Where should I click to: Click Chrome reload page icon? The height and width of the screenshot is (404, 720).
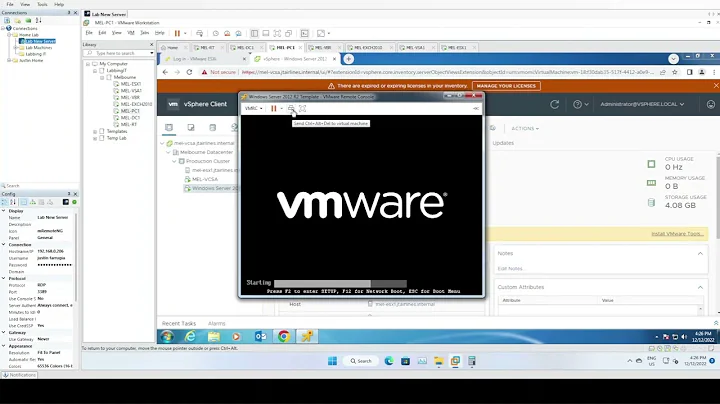point(189,72)
